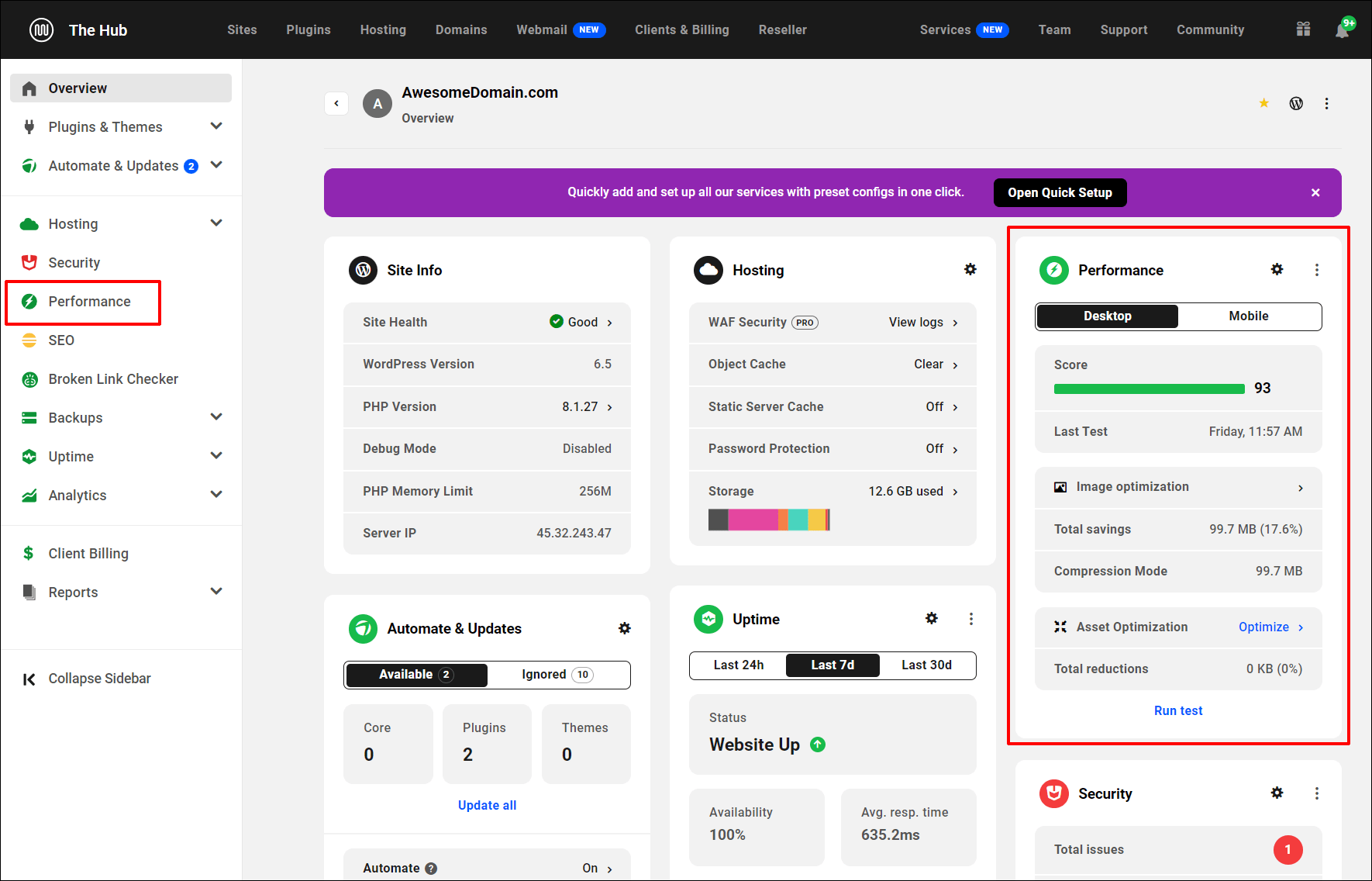Expand Backups sidebar section
The width and height of the screenshot is (1372, 881).
coord(216,416)
